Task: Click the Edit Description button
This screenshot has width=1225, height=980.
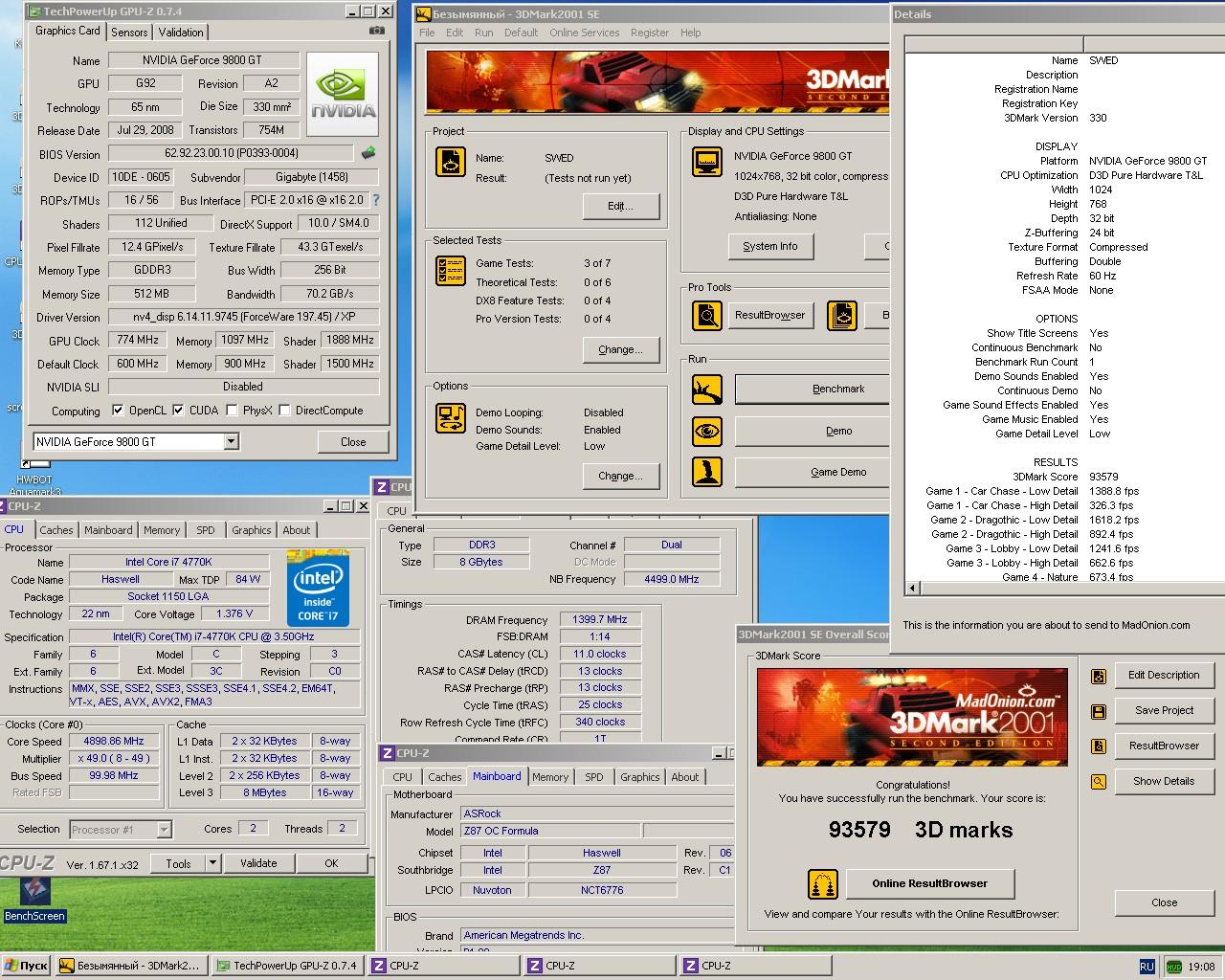Action: [1164, 676]
